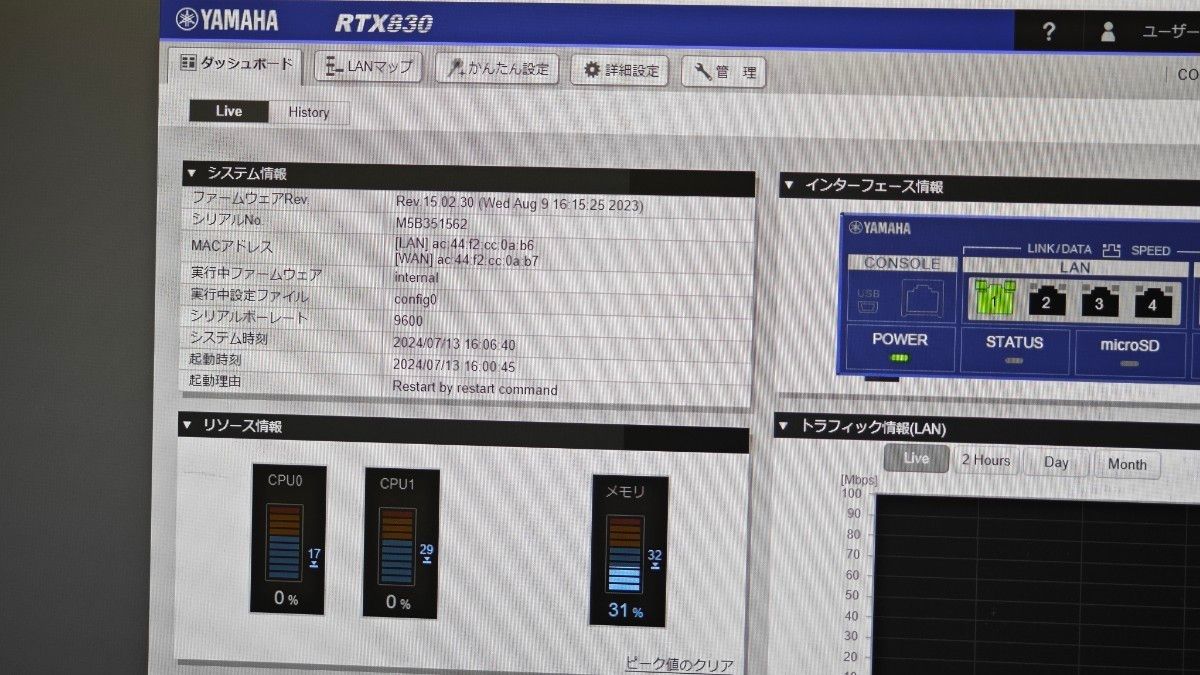Screen dimensions: 1200x675
Task: Click LAN port 3 icon
Action: 1099,302
